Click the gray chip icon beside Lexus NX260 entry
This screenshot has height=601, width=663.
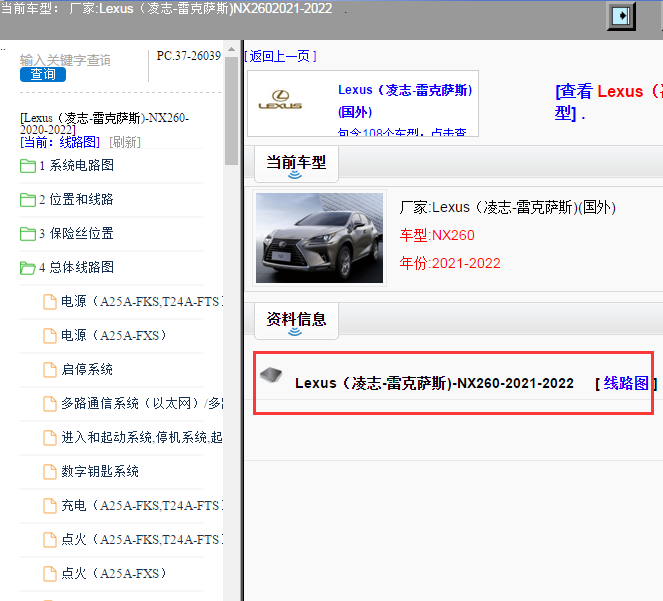pos(271,374)
